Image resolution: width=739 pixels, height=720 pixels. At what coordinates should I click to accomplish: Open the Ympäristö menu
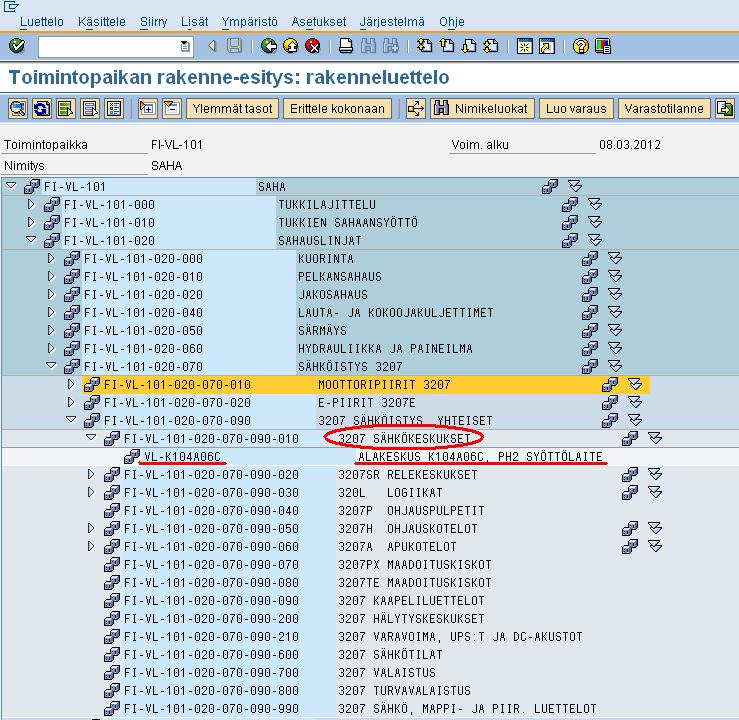pos(250,22)
